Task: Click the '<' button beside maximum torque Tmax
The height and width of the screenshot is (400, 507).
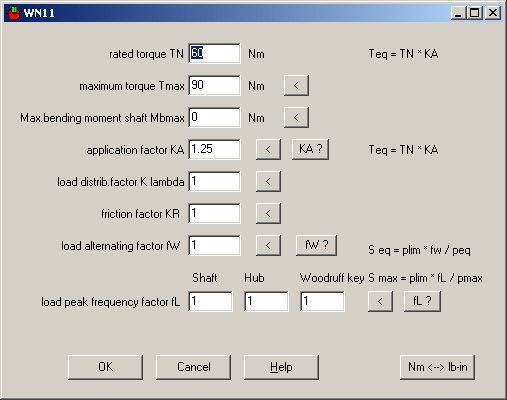Action: coord(296,85)
